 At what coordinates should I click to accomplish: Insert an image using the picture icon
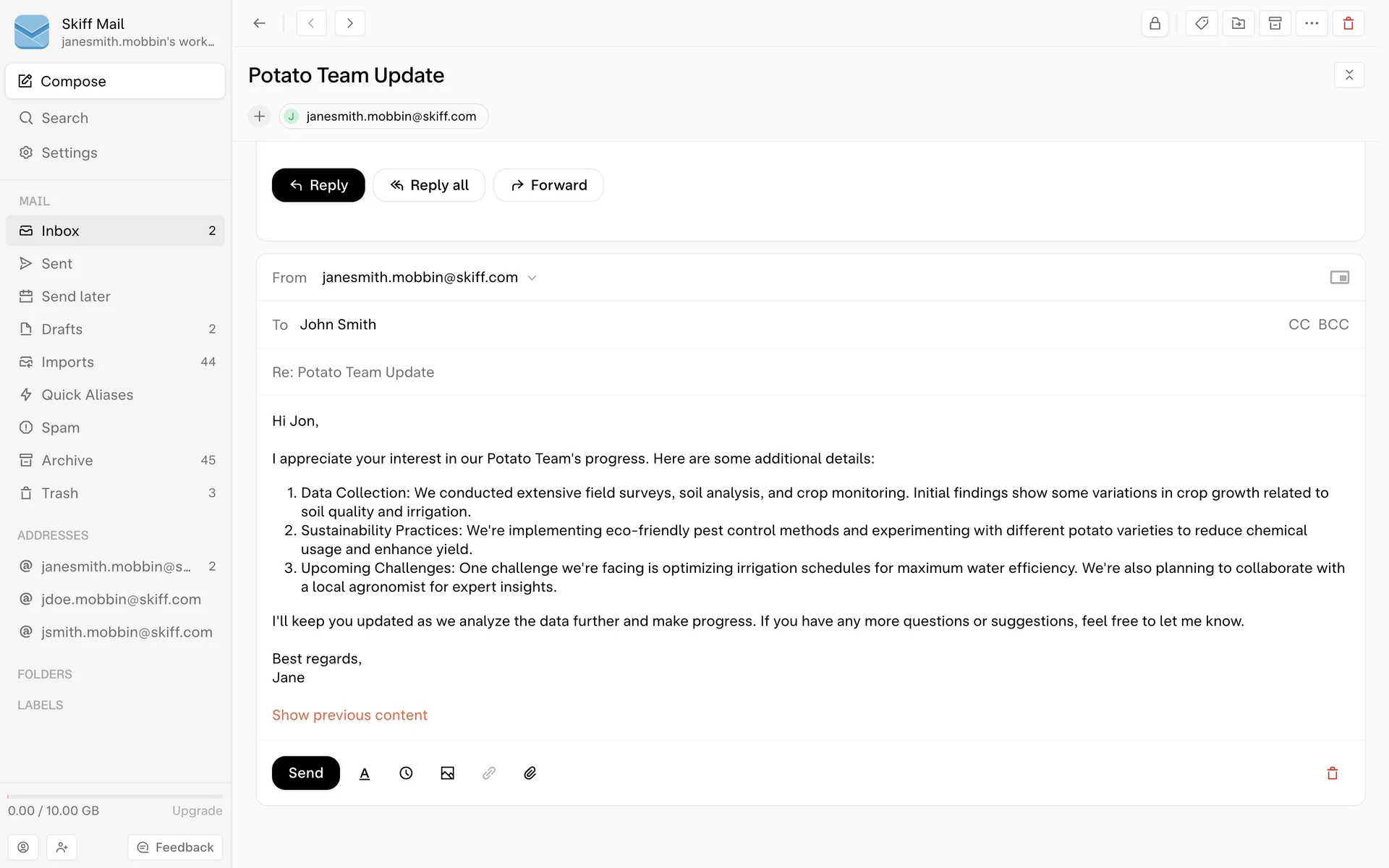[x=448, y=773]
